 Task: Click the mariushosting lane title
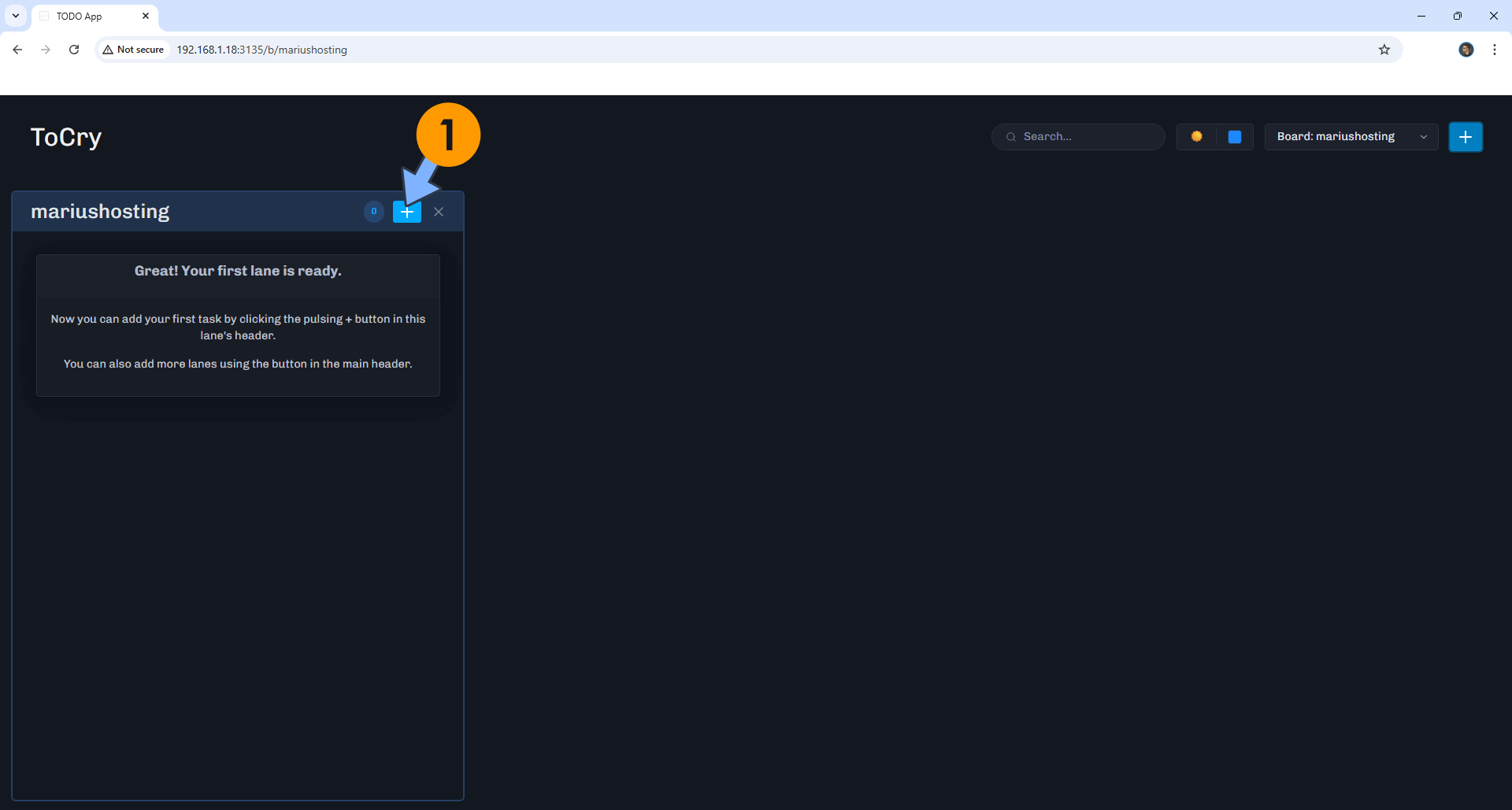[x=100, y=212]
